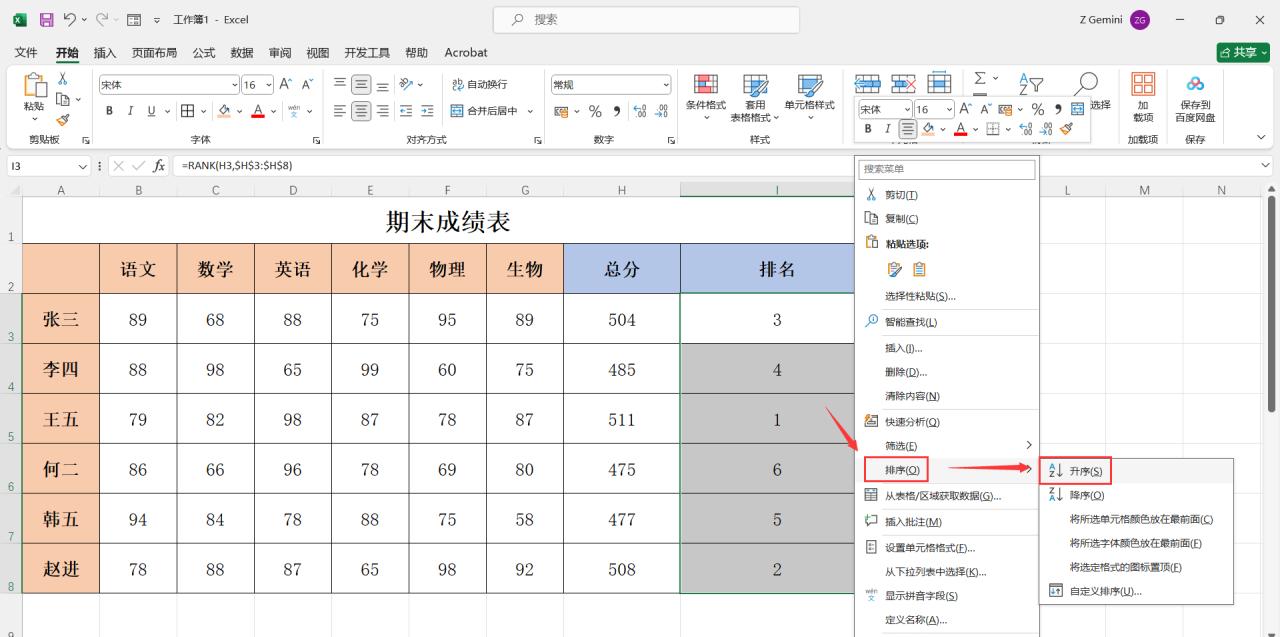Click the mini toolbar merge cells icon
The height and width of the screenshot is (637, 1280).
pyautogui.click(x=1078, y=109)
